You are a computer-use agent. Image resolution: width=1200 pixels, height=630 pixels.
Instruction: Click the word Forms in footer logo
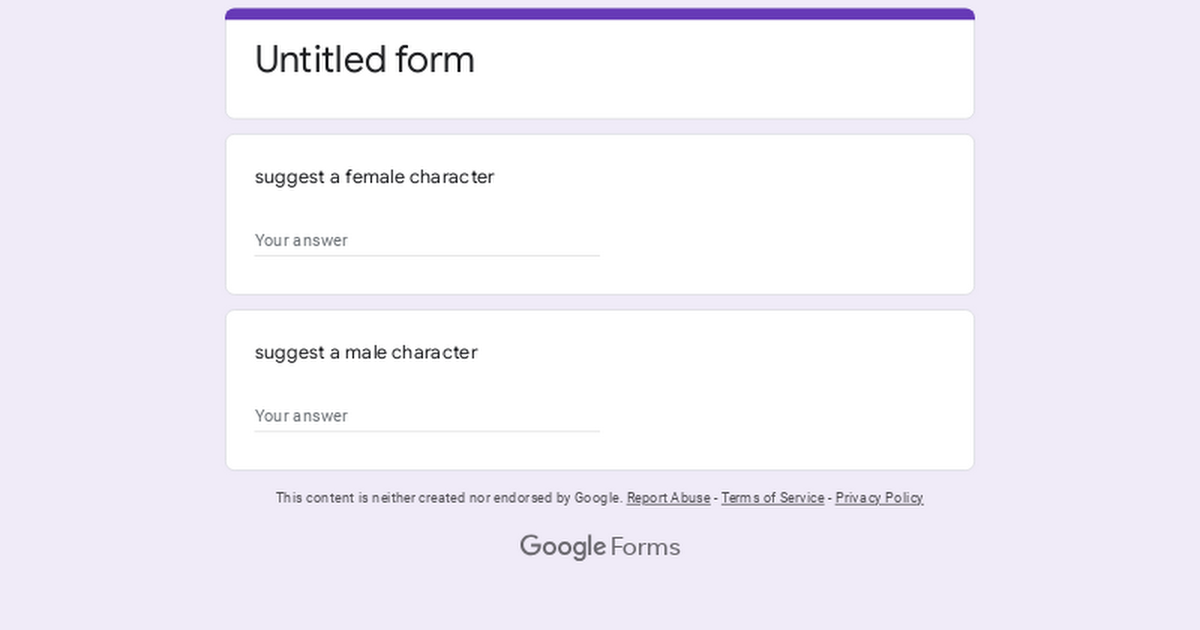[x=645, y=547]
